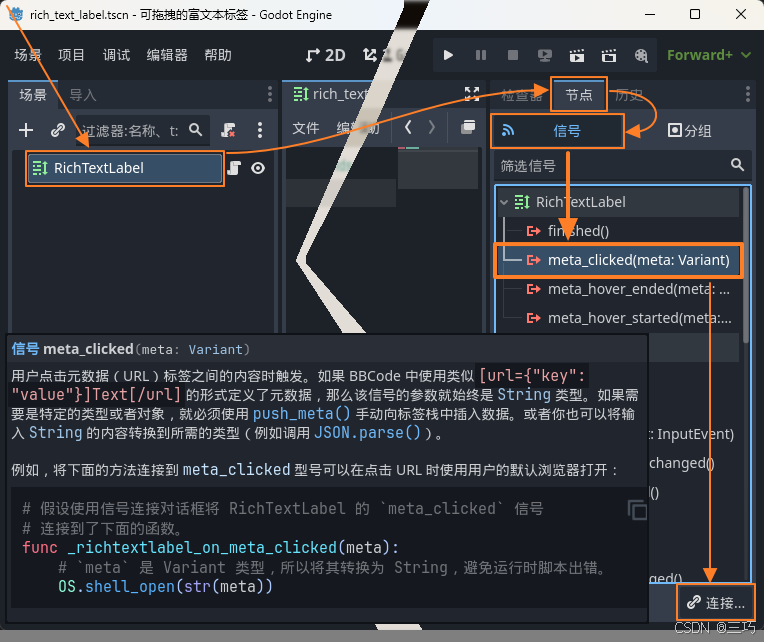Open the 编辑器 menu
The height and width of the screenshot is (642, 764).
pyautogui.click(x=167, y=55)
